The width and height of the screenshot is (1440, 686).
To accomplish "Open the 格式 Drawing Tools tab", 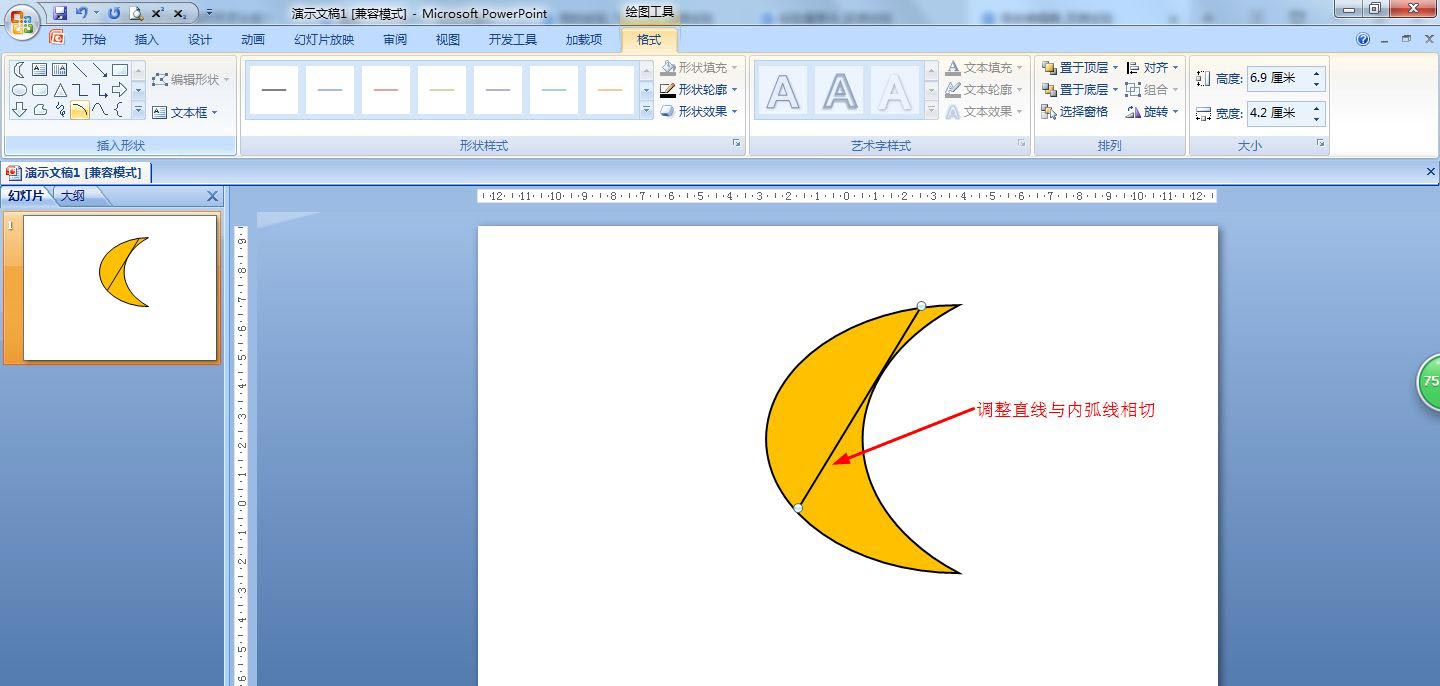I will 648,39.
